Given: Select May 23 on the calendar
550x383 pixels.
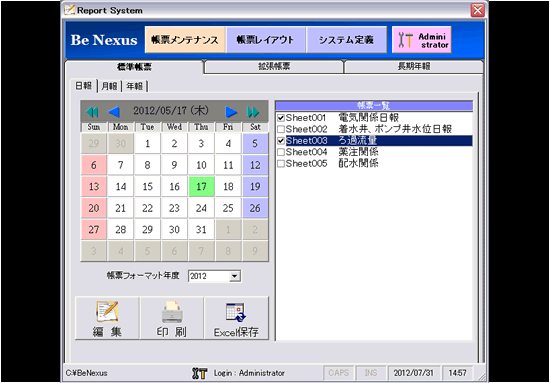Looking at the screenshot, I should click(174, 208).
